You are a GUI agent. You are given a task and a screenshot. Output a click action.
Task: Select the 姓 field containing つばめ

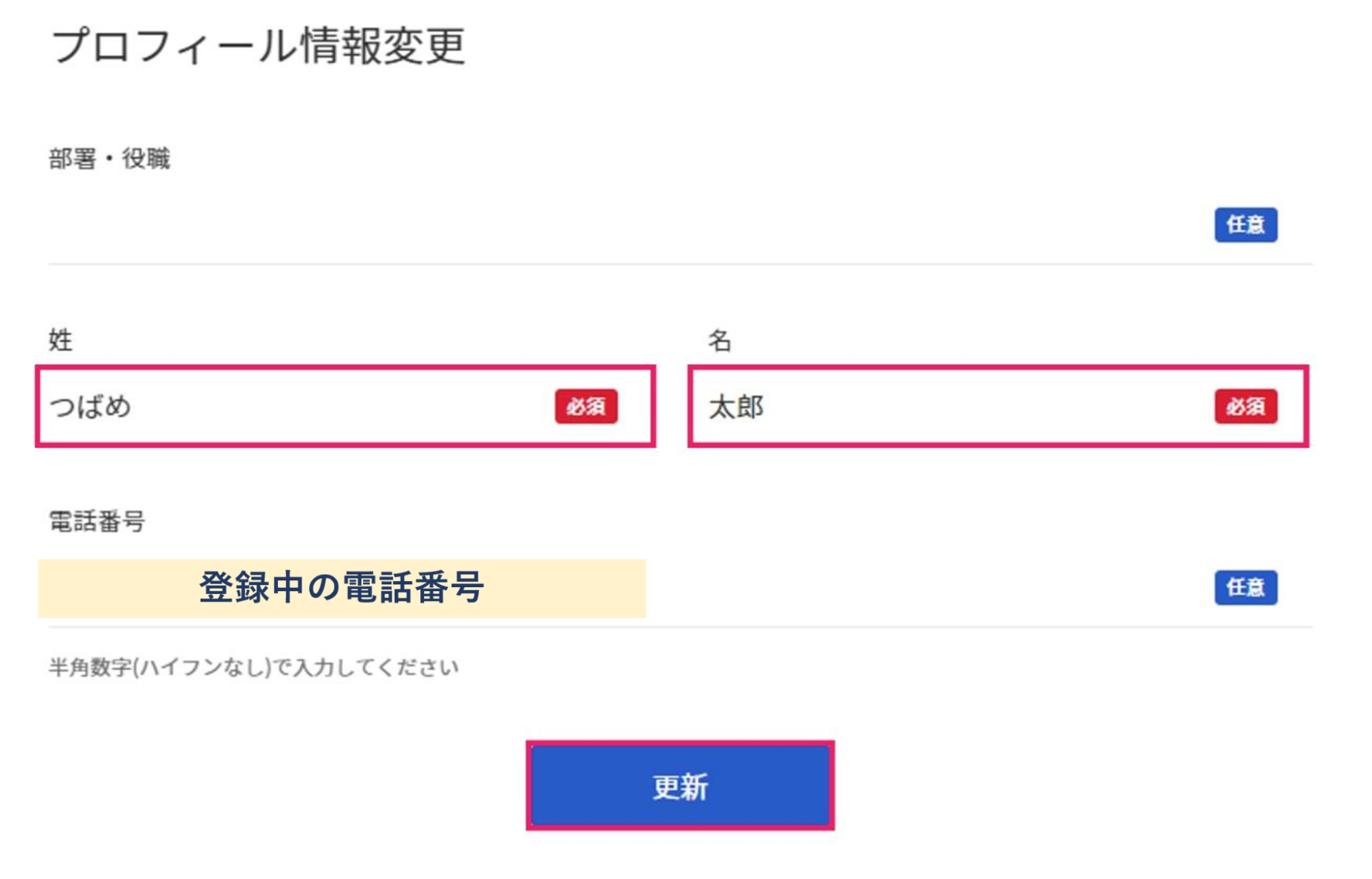(345, 407)
